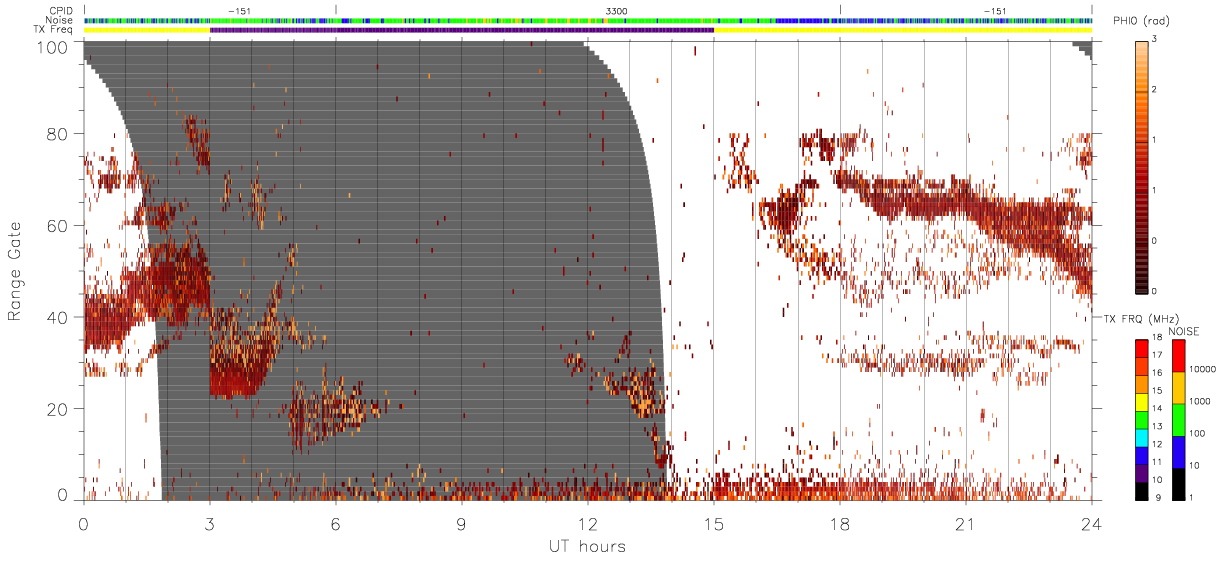Pick the red 17–18 MHz swatch in TX FRQ legend
Screen dimensions: 1228x567
click(x=1143, y=347)
